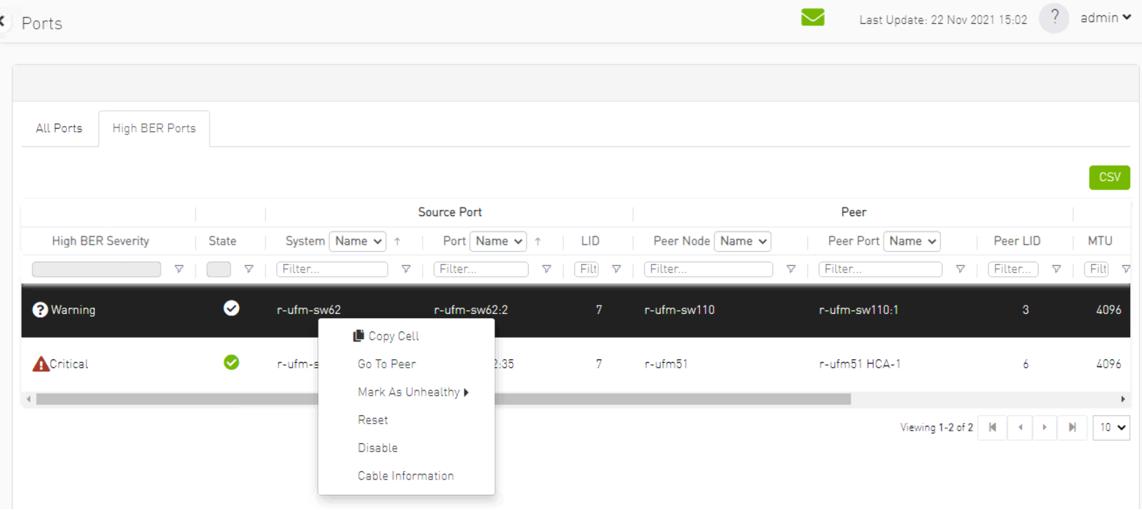The width and height of the screenshot is (1142, 510).
Task: Select Copy Cell from context menu
Action: click(393, 336)
